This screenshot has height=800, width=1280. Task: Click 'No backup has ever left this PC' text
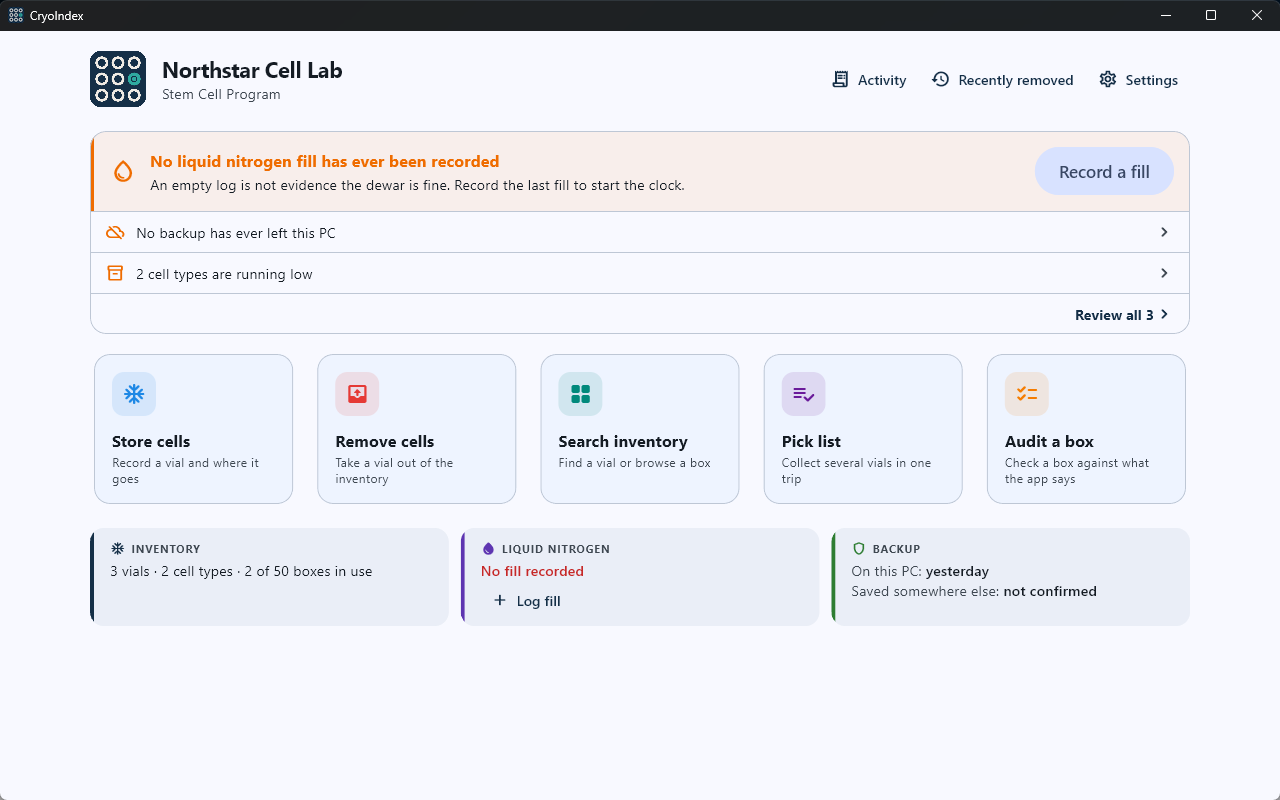(x=236, y=233)
